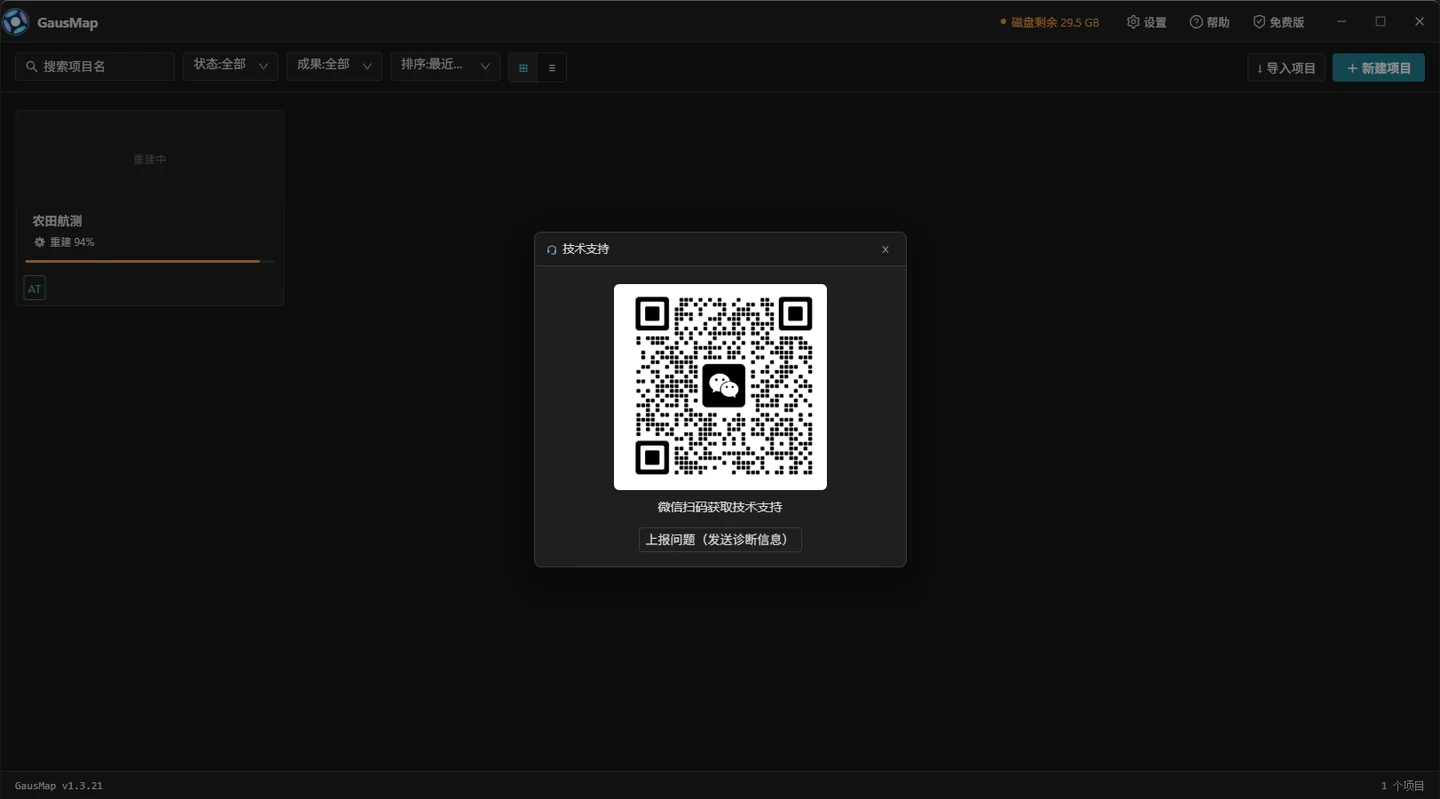
Task: Switch to list view layout
Action: 552,68
